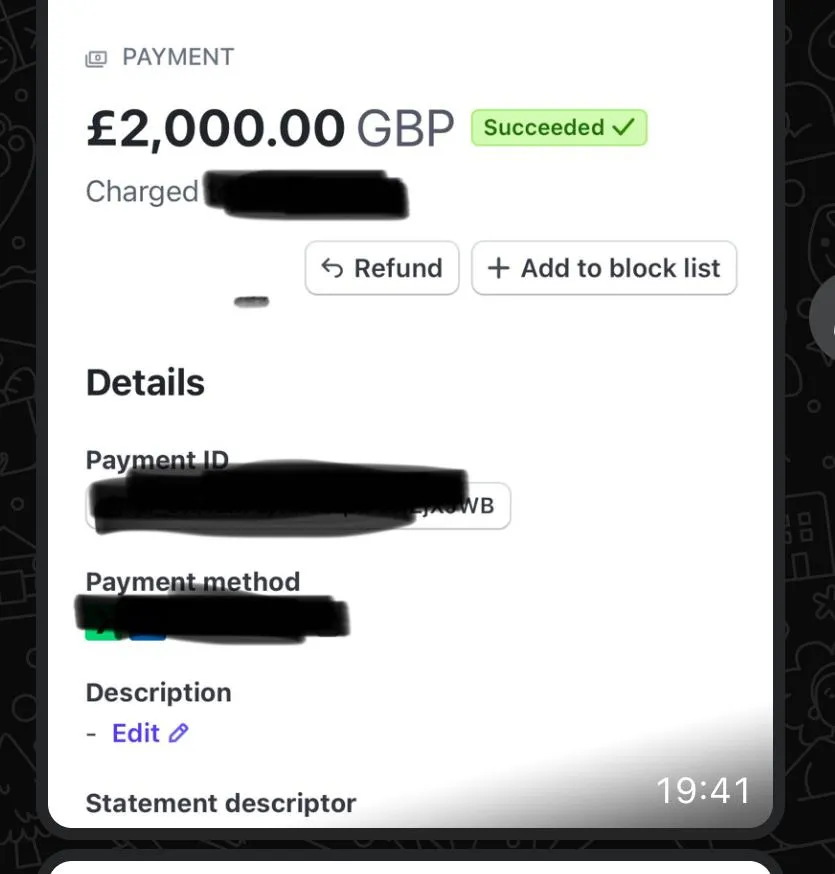
Task: Click the Details section heading
Action: click(x=145, y=383)
